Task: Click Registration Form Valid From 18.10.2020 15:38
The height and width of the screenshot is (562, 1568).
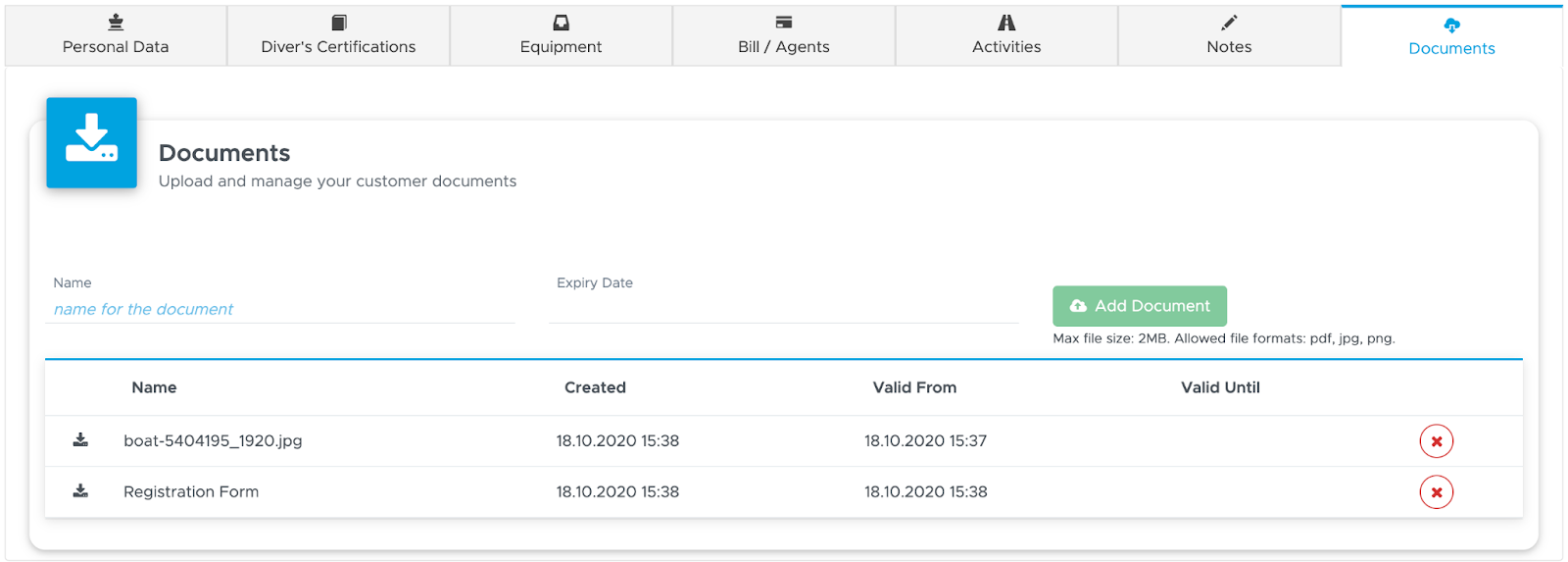Action: click(925, 491)
